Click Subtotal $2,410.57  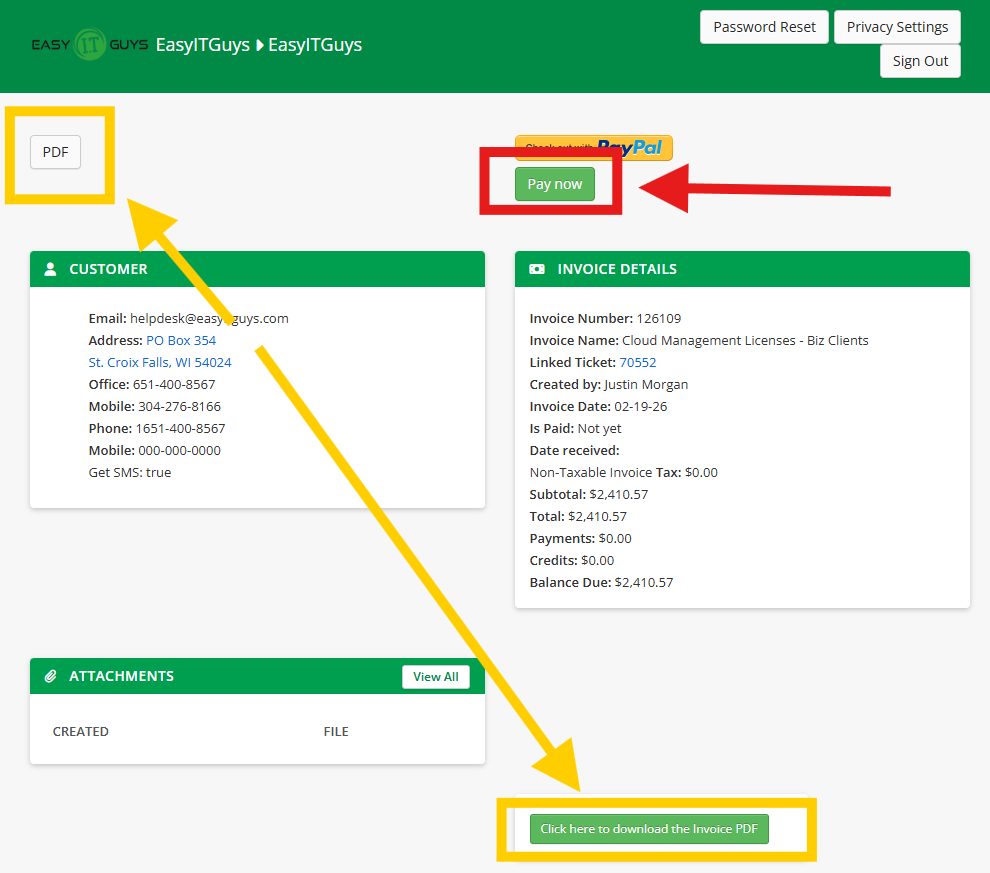tap(588, 494)
